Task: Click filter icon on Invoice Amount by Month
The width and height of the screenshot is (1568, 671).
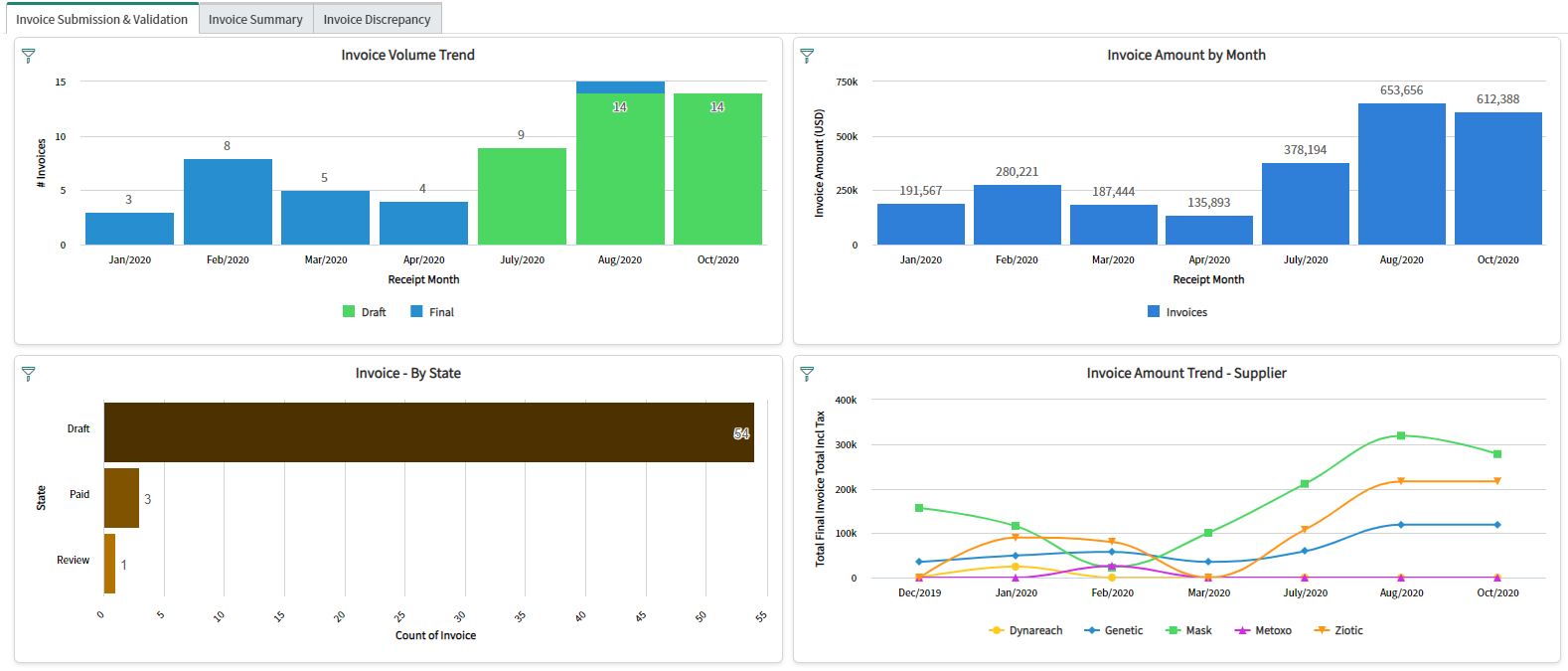Action: (x=807, y=56)
